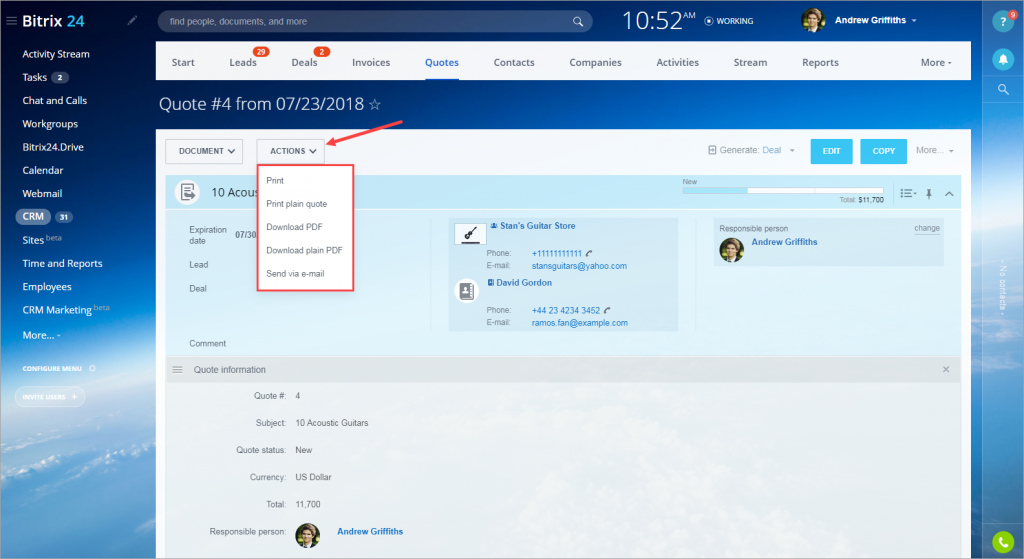This screenshot has width=1024, height=559.
Task: Open the DOCUMENT dropdown
Action: pyautogui.click(x=204, y=151)
